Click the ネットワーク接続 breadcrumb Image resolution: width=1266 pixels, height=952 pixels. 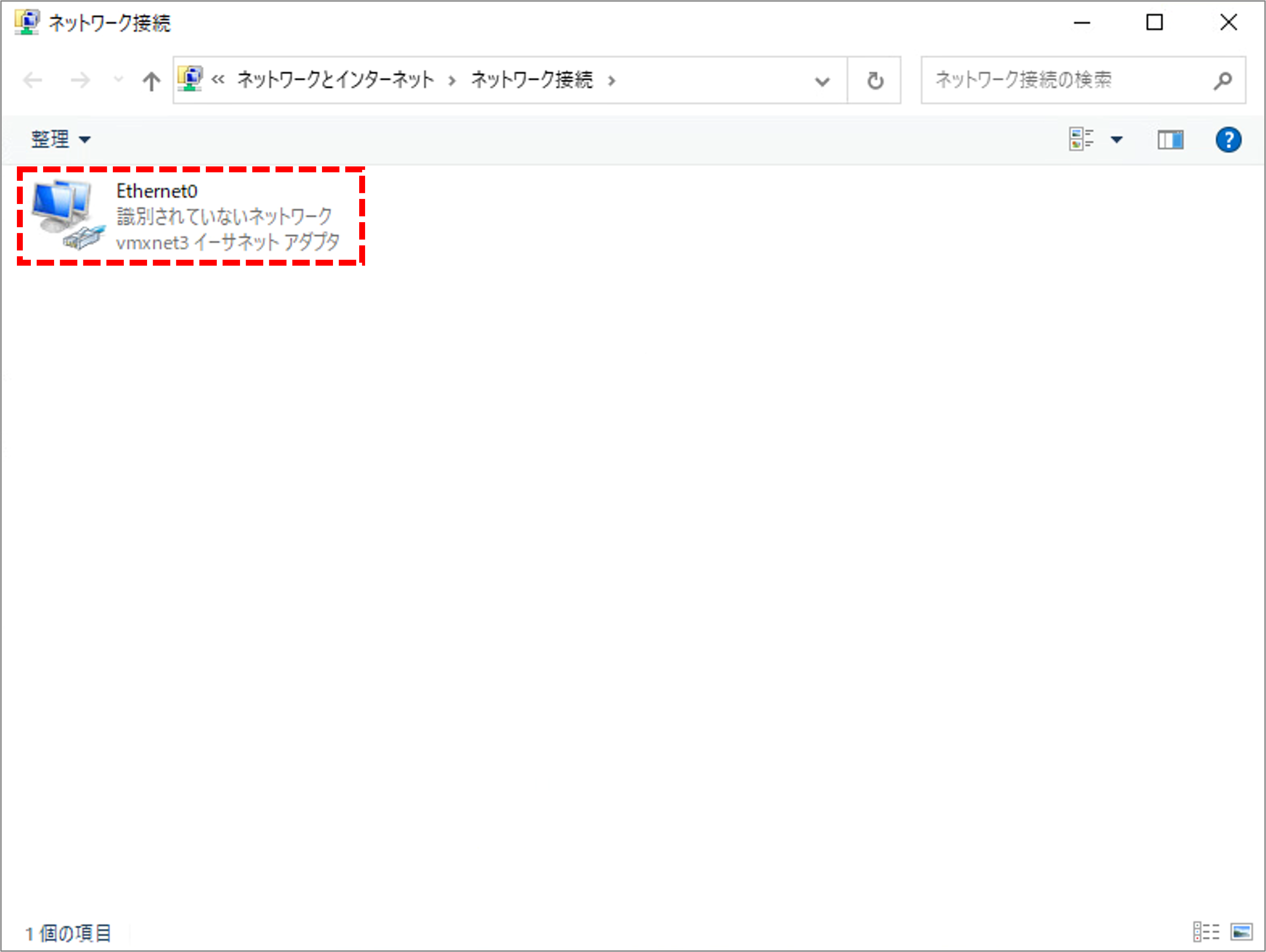click(532, 79)
